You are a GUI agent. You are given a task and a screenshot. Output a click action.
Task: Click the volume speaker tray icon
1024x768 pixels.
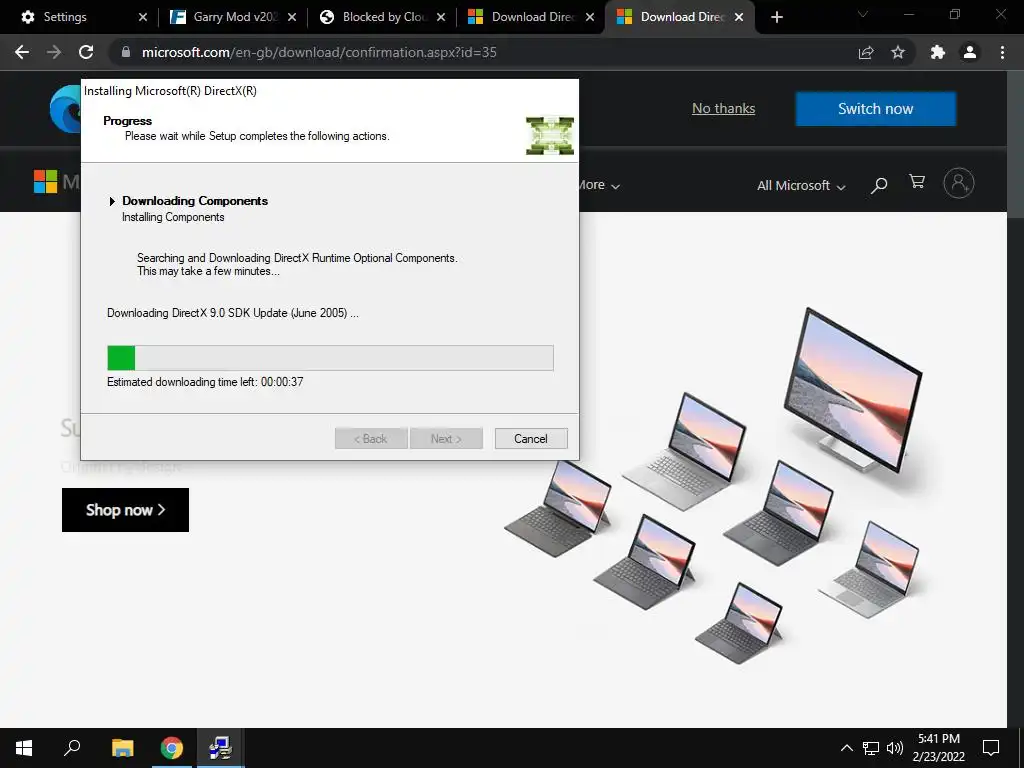coord(895,748)
